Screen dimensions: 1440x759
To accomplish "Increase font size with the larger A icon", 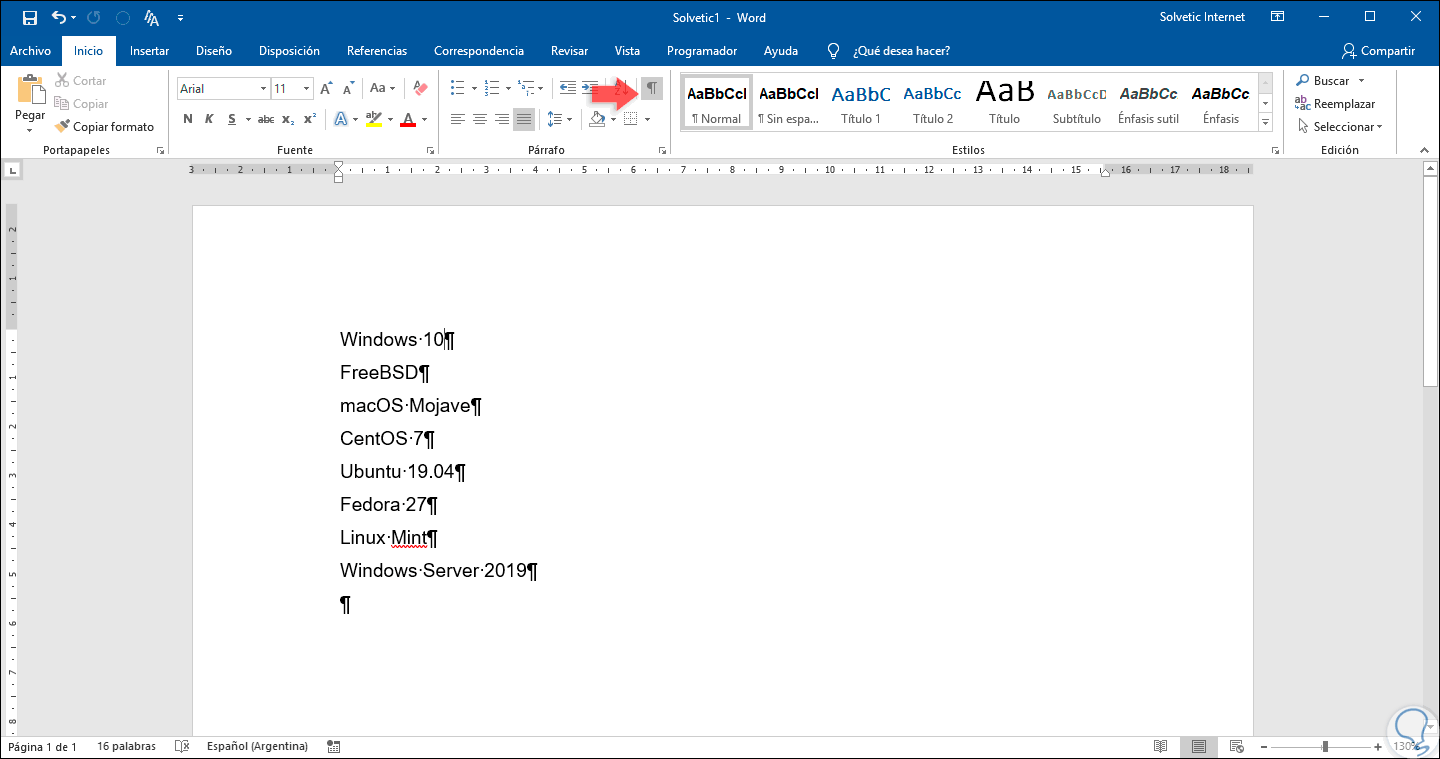I will (326, 89).
